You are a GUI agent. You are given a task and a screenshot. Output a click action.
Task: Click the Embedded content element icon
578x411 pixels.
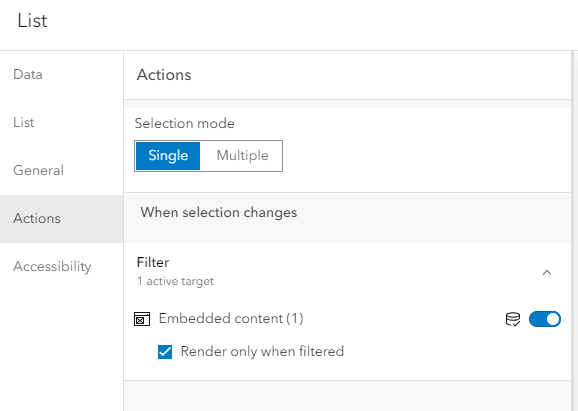pos(142,319)
